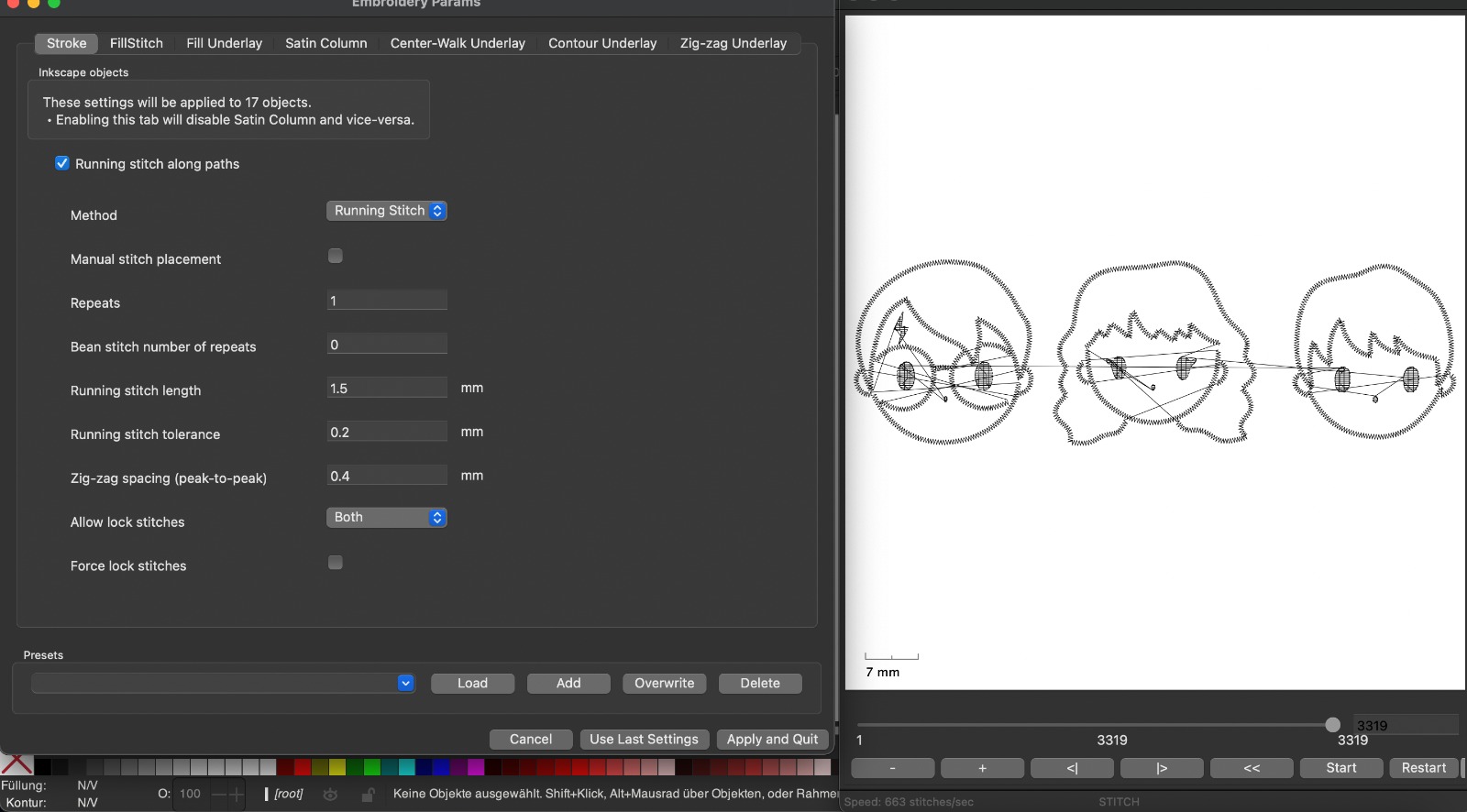Click Apply and Quit button

tap(772, 740)
